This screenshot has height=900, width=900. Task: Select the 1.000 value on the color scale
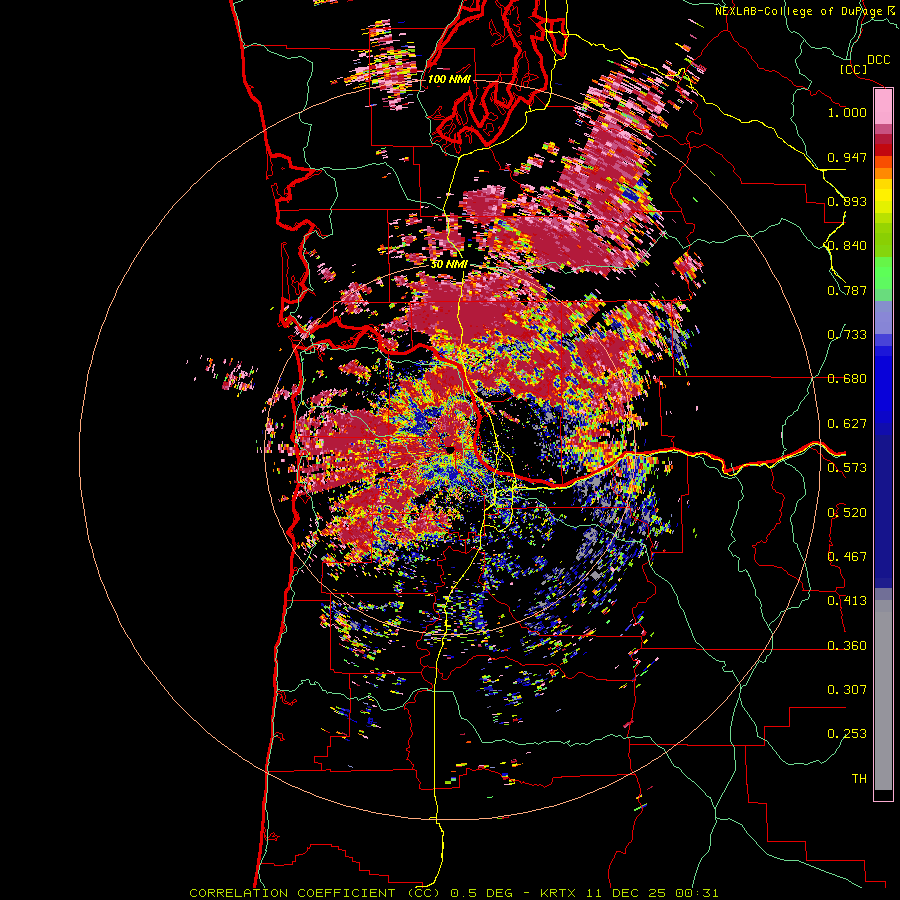click(847, 112)
